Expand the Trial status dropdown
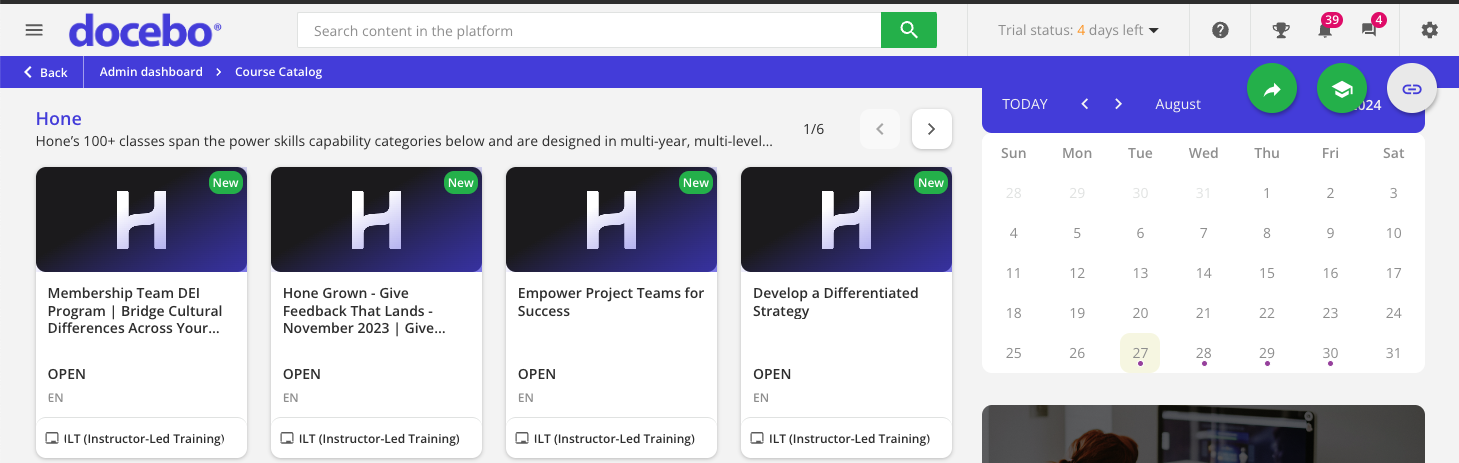Image resolution: width=1459 pixels, height=463 pixels. click(1078, 30)
